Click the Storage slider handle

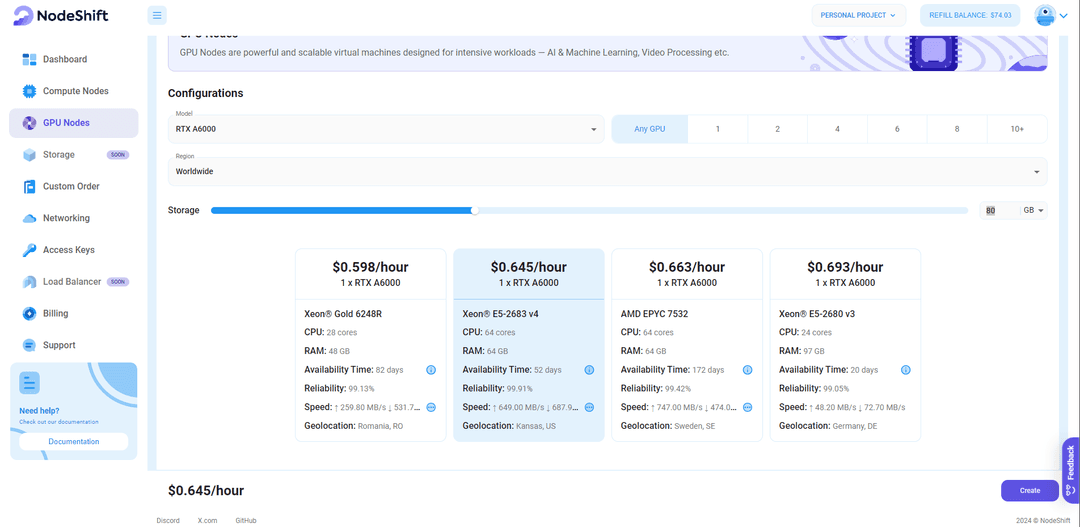pyautogui.click(x=475, y=210)
